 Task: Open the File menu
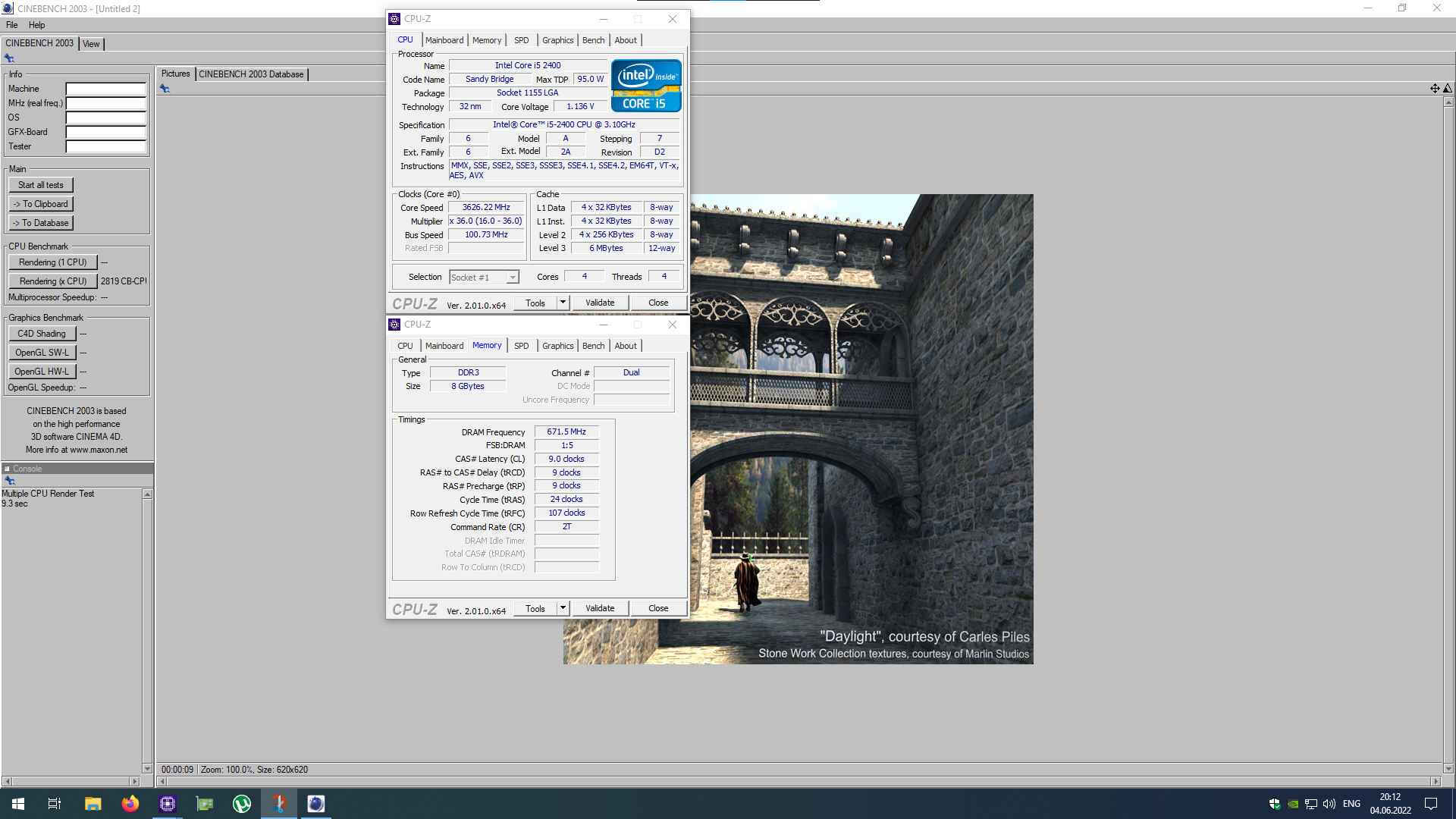(x=12, y=25)
